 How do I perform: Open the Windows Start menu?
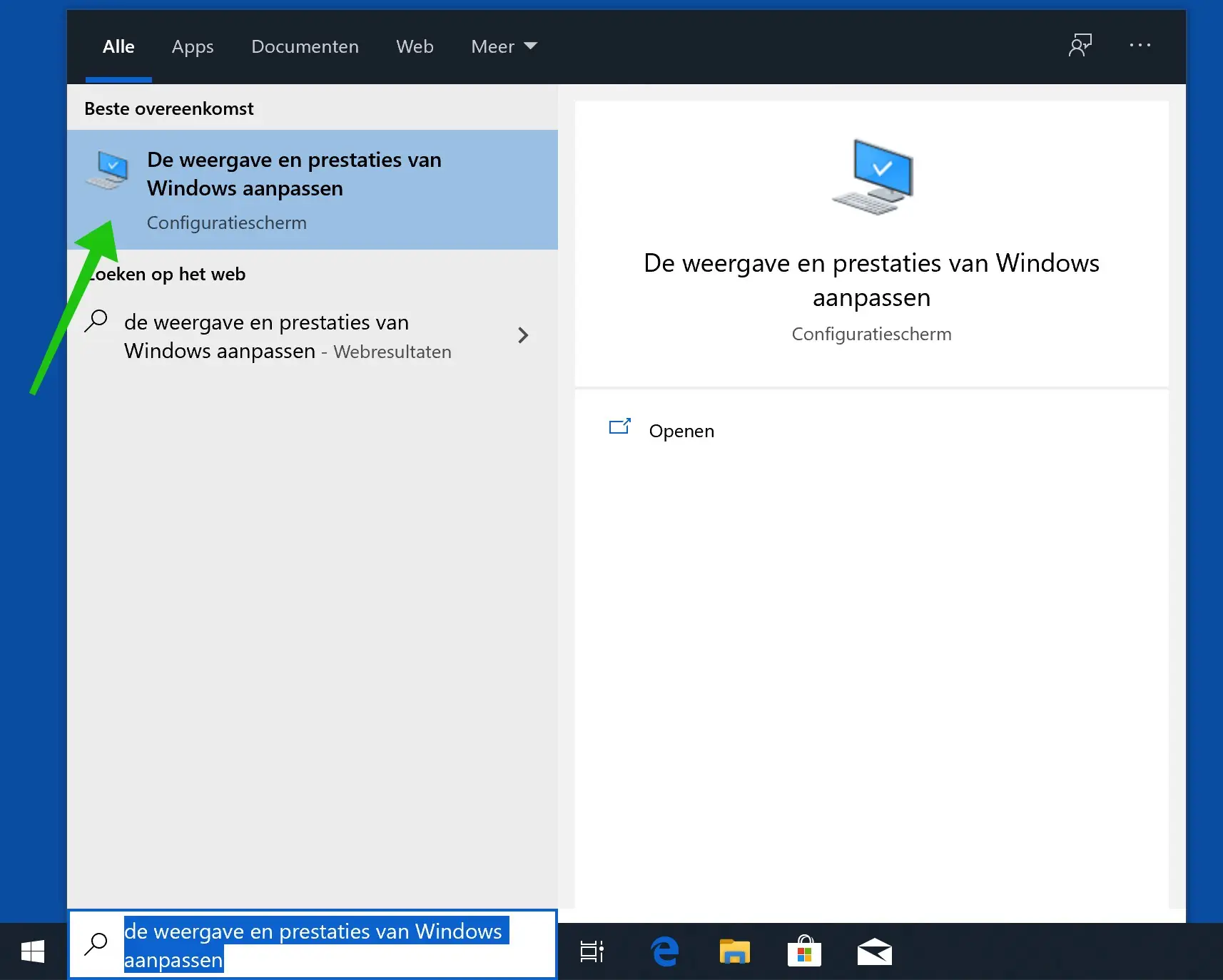pyautogui.click(x=33, y=951)
